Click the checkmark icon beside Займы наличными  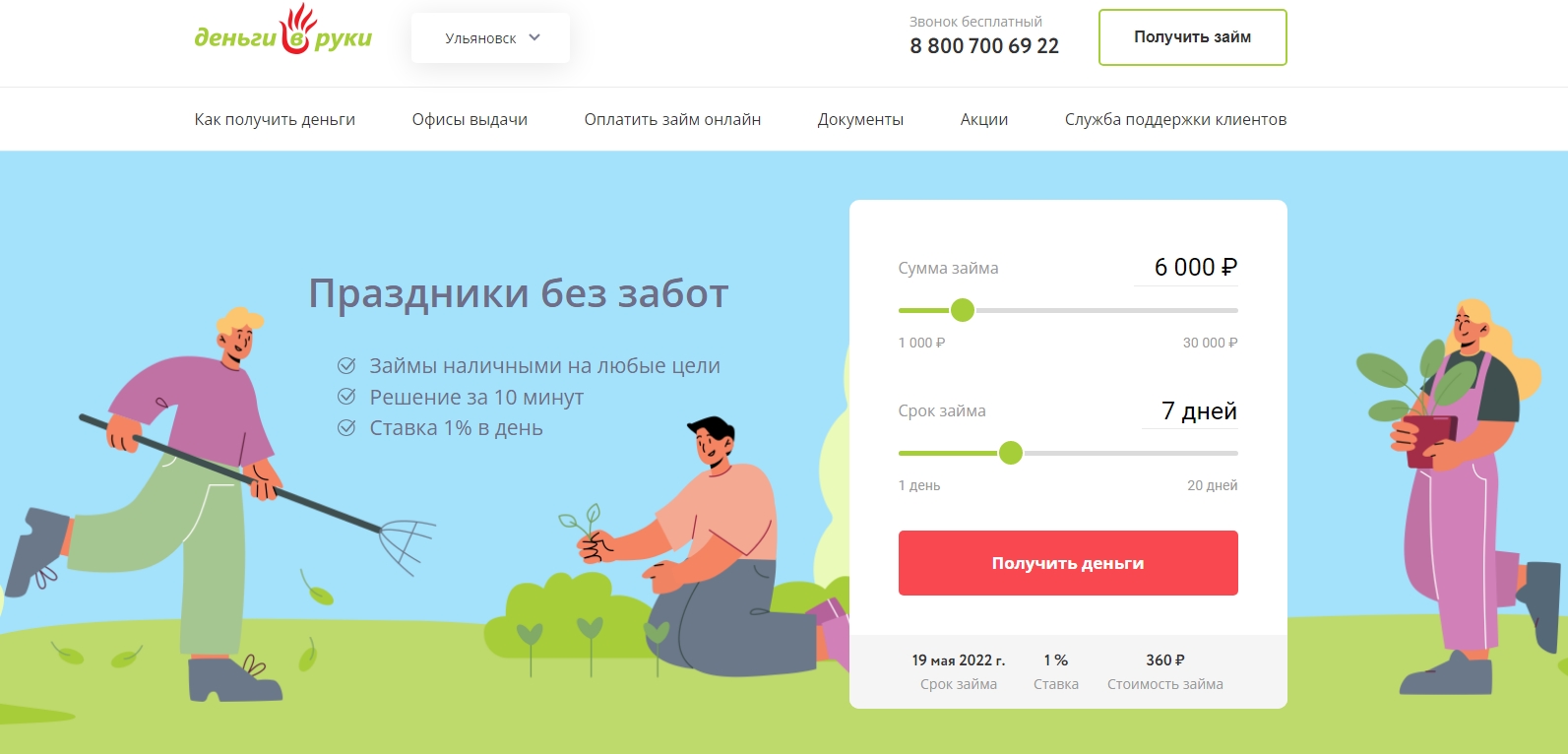pyautogui.click(x=346, y=366)
